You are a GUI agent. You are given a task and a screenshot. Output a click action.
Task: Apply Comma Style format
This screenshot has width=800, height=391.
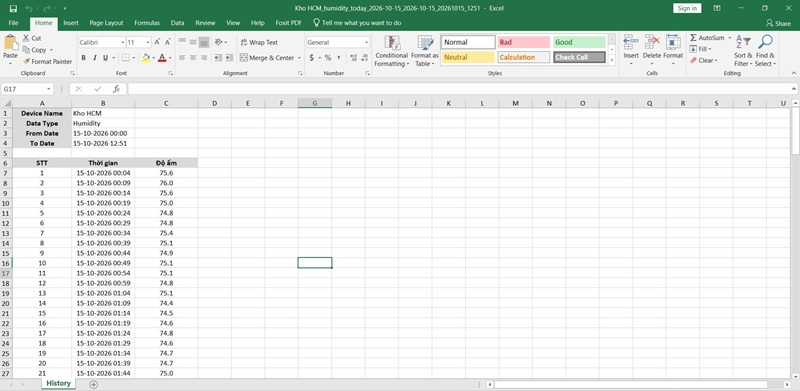tap(339, 58)
